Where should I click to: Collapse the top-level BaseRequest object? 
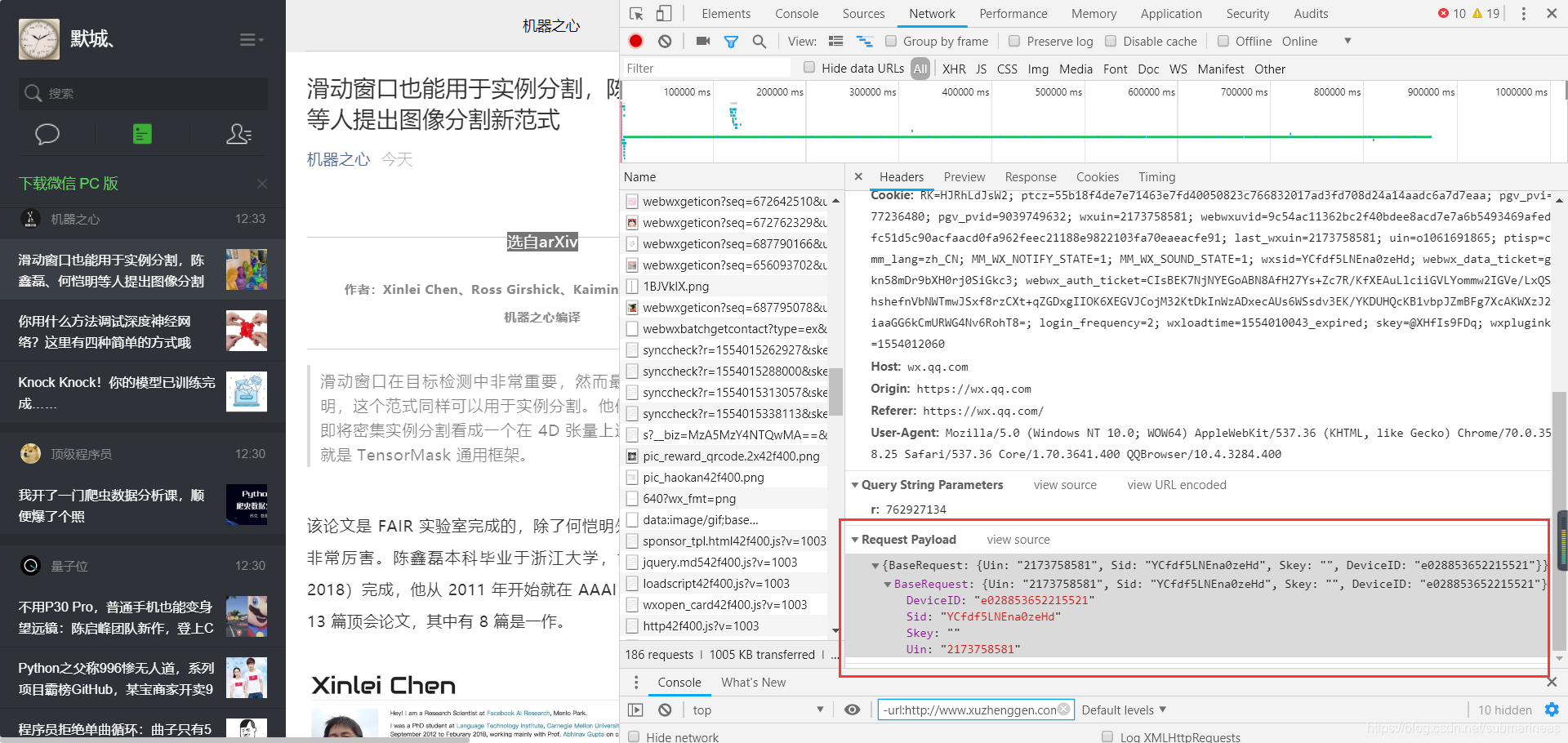tap(875, 565)
